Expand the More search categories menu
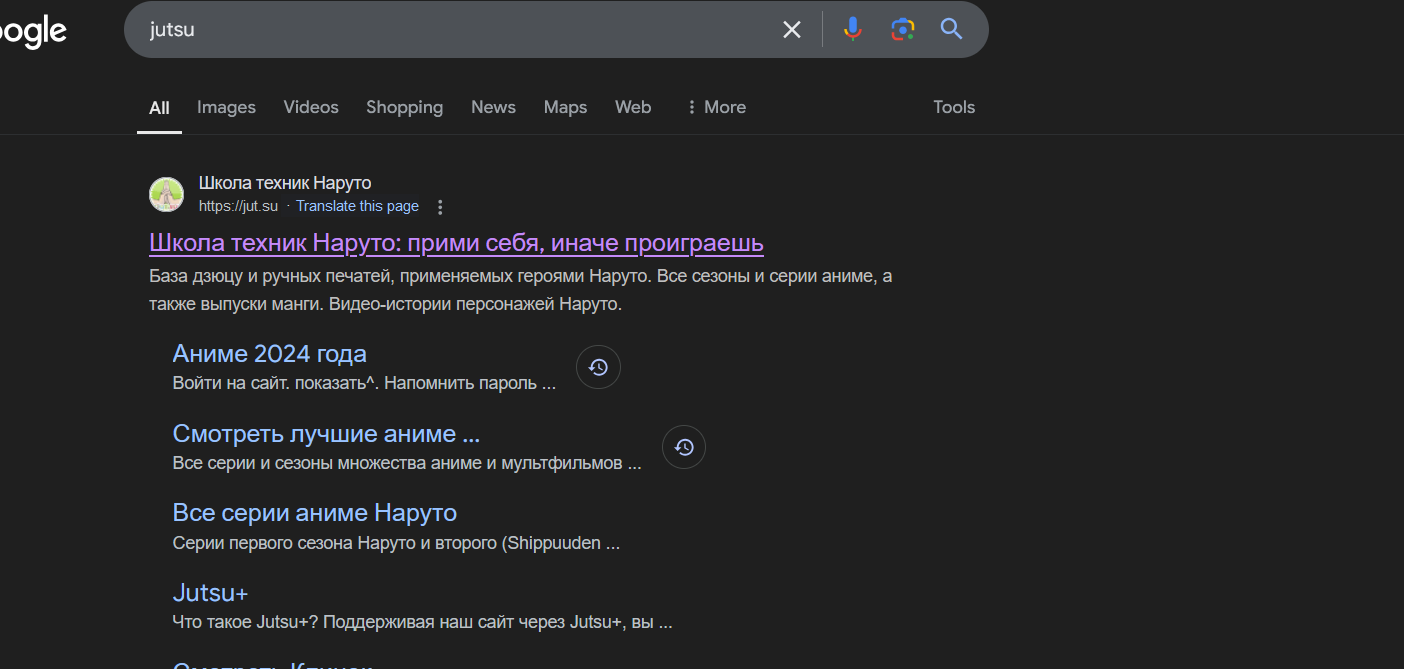The width and height of the screenshot is (1404, 669). click(x=716, y=107)
